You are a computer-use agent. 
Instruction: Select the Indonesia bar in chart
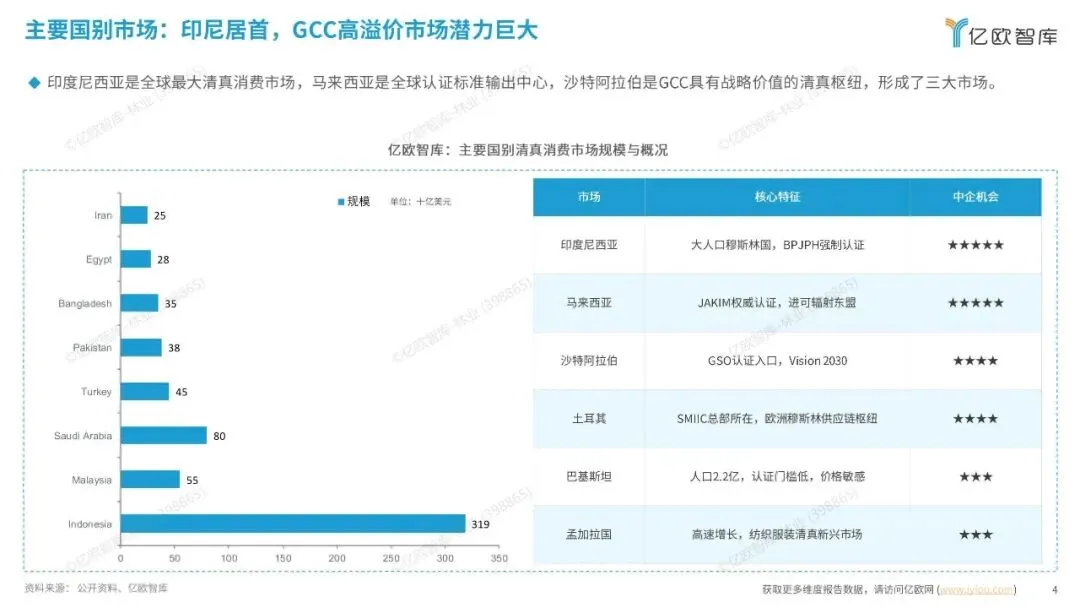[293, 524]
